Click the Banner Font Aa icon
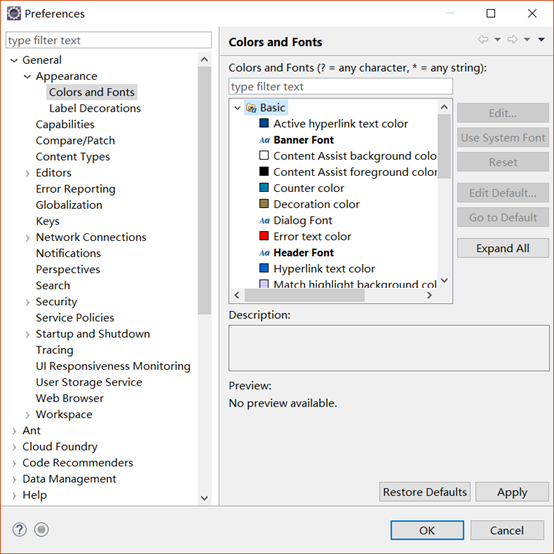The image size is (554, 554). tap(264, 140)
